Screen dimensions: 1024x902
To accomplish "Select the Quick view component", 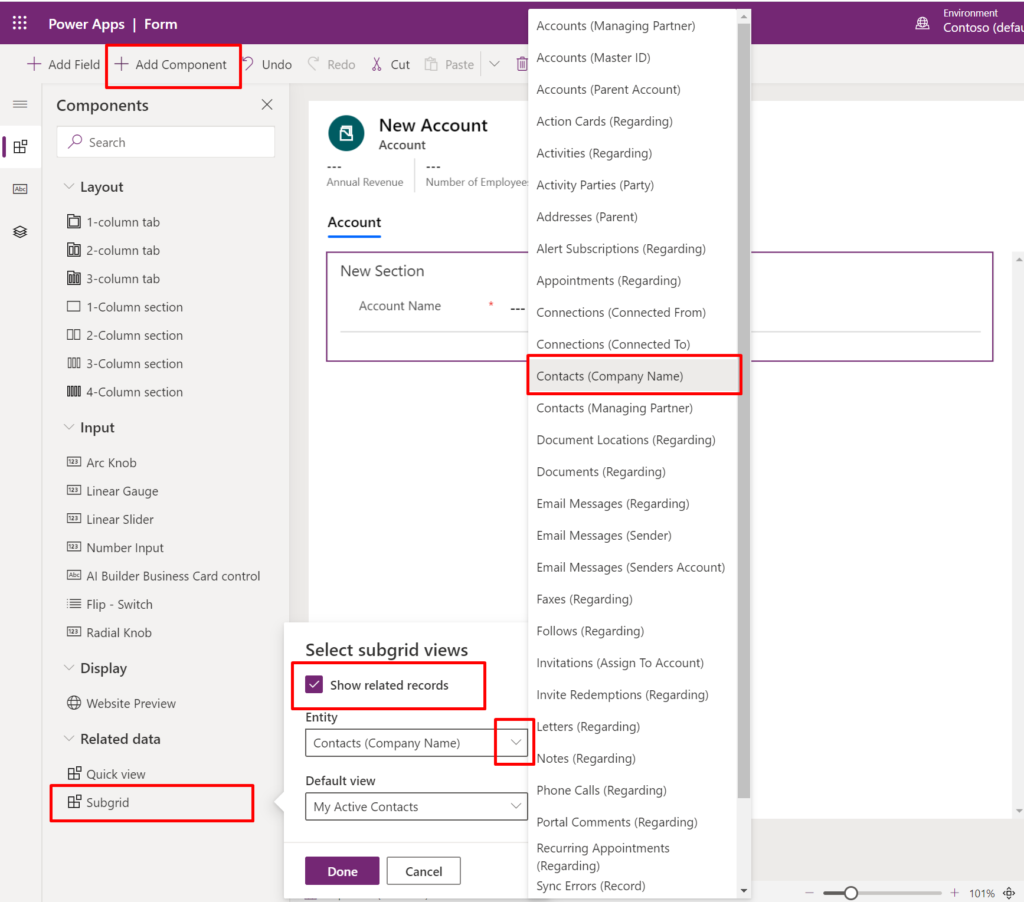I will click(x=106, y=774).
